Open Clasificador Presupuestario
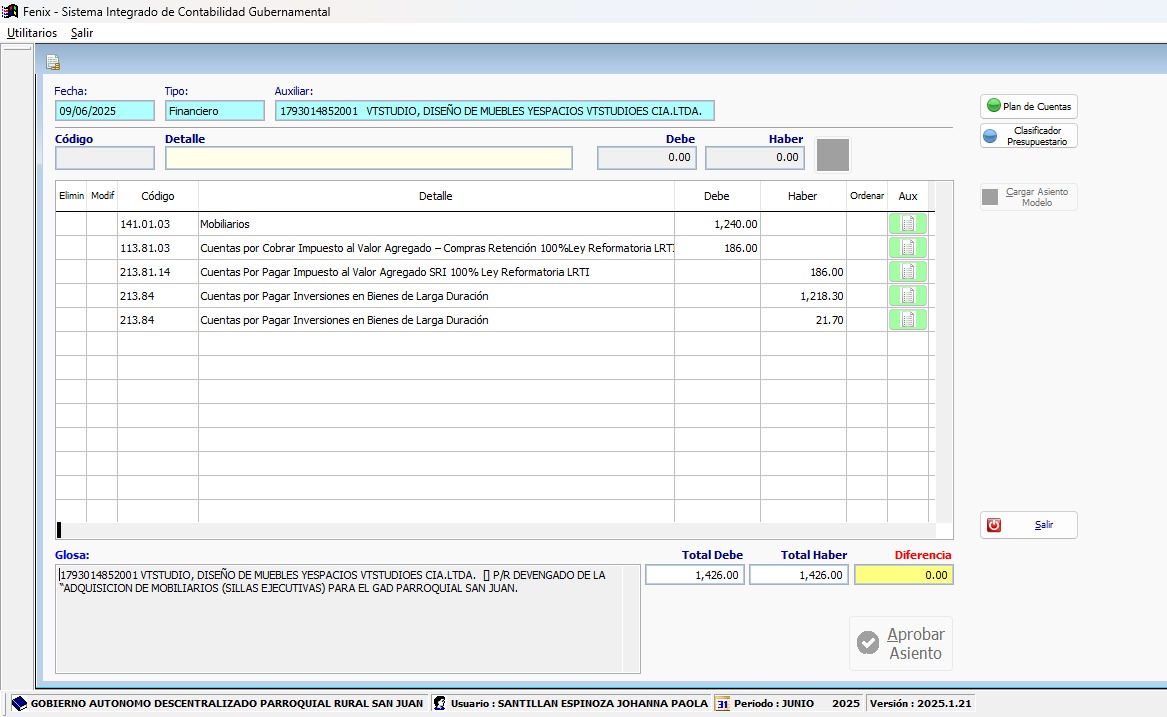 click(x=1028, y=136)
